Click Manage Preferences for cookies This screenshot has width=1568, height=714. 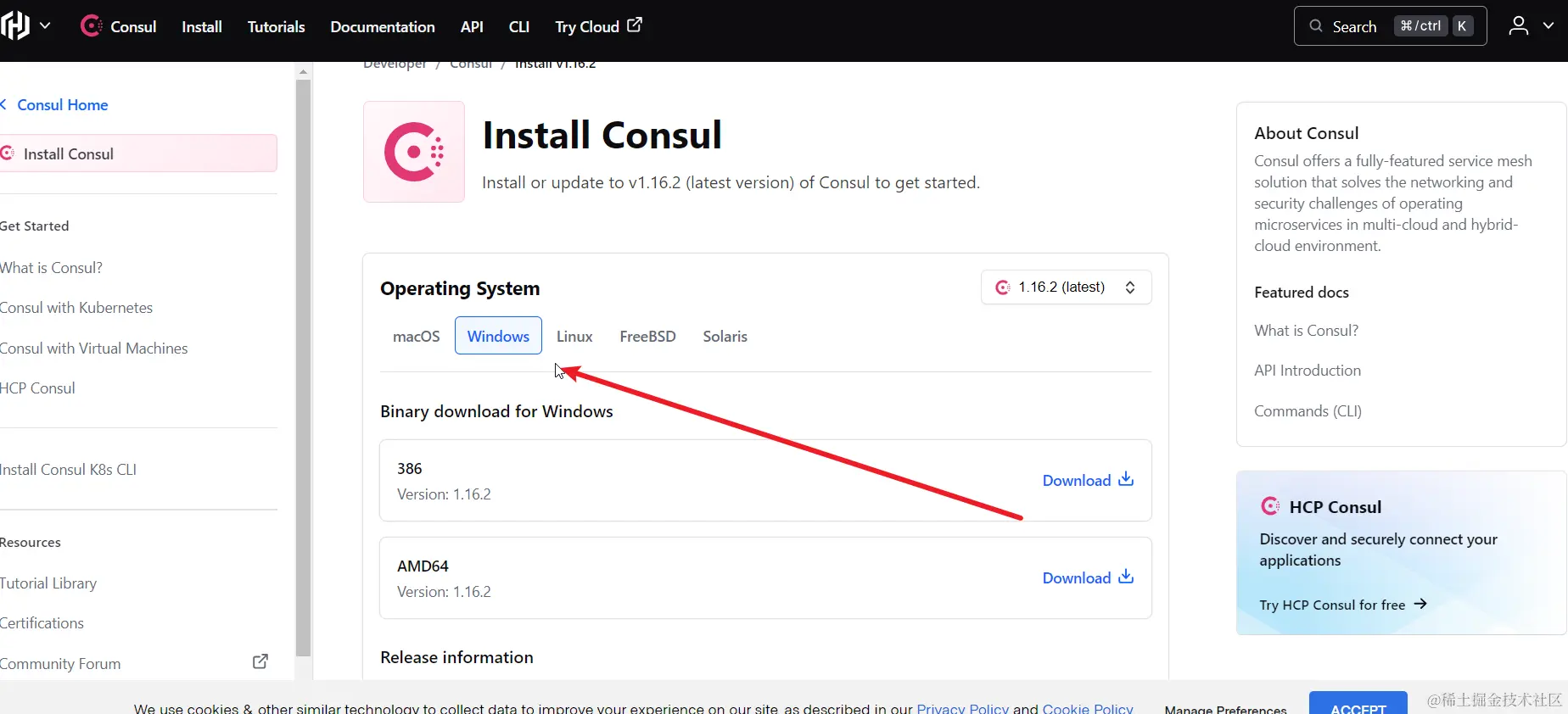pos(1225,709)
